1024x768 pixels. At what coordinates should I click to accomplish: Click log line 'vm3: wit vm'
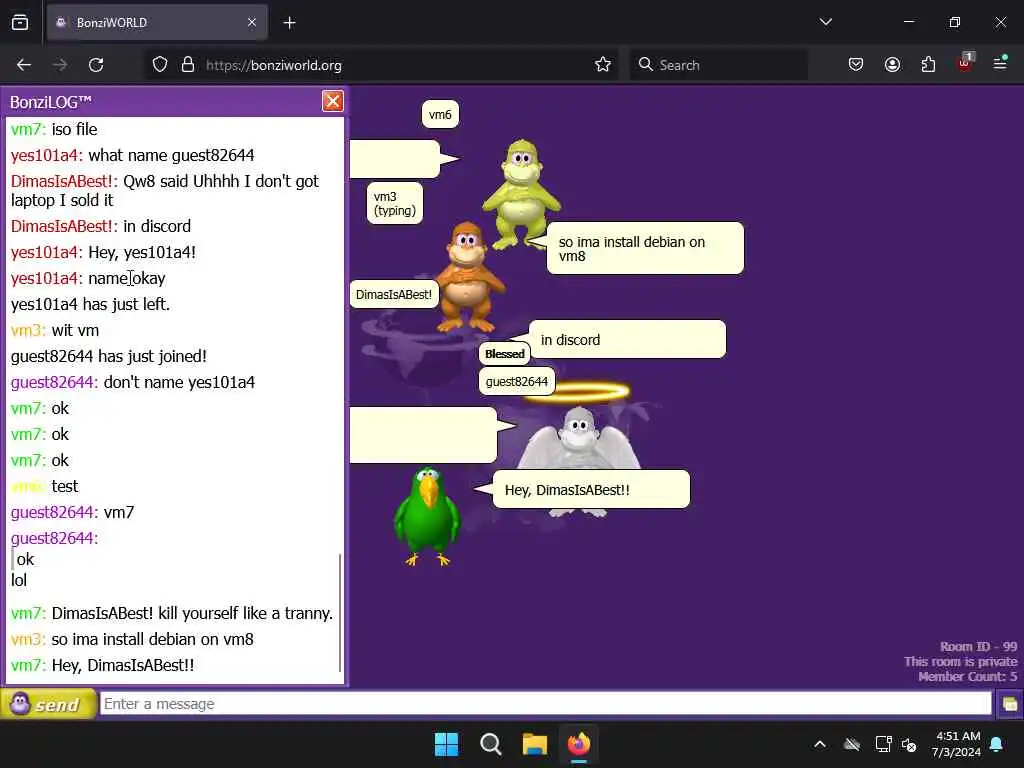(55, 330)
